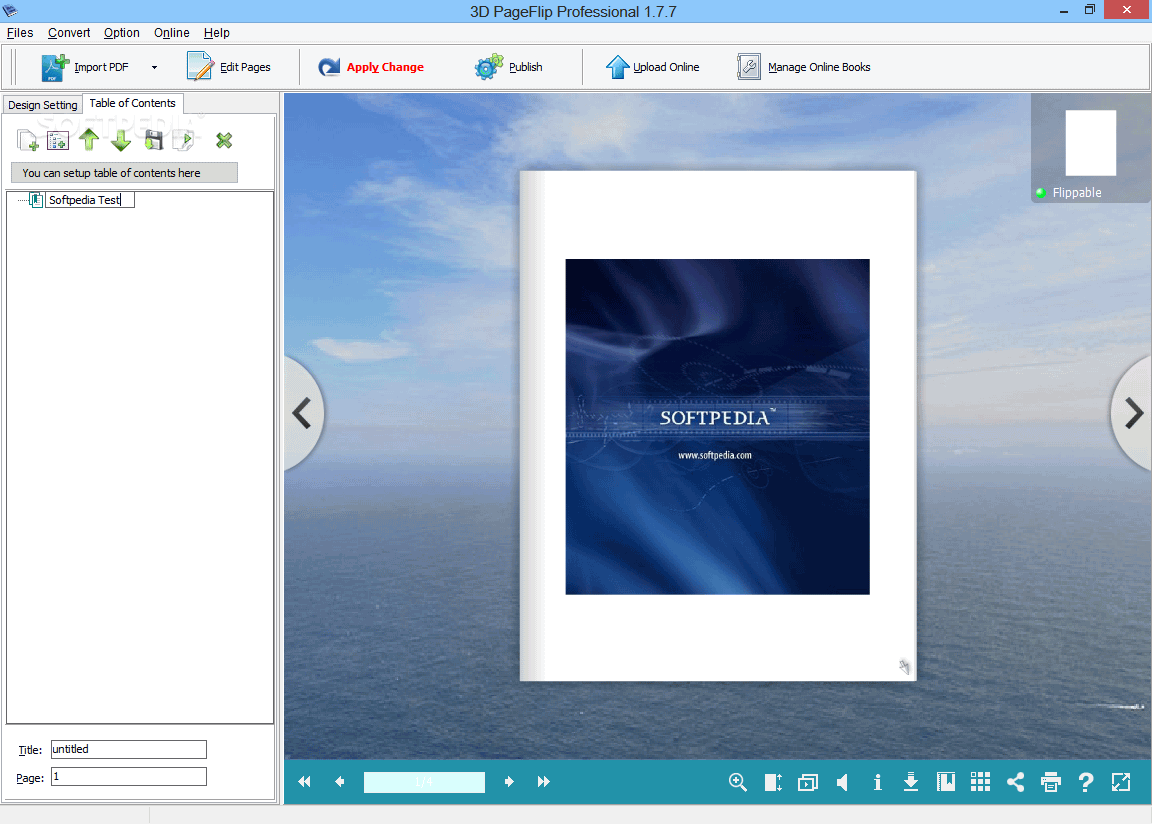The image size is (1152, 824).
Task: Click the page fit/resize icon
Action: pos(773,782)
